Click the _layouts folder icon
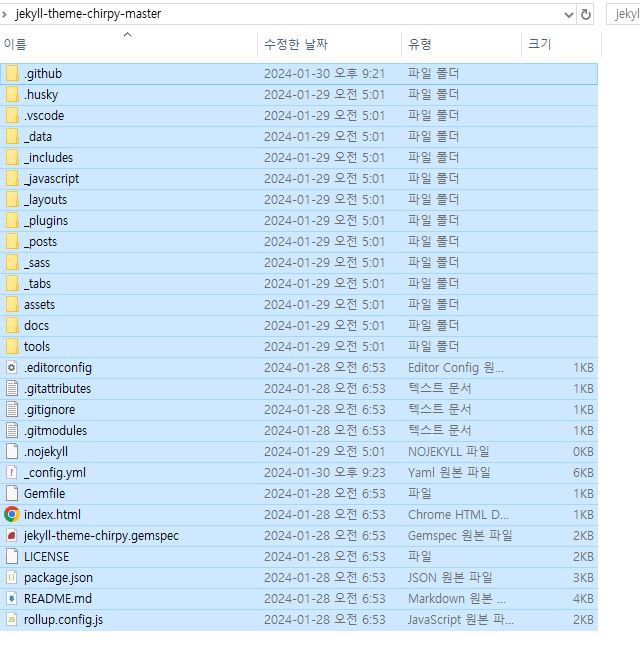Image resolution: width=640 pixels, height=645 pixels. [12, 200]
